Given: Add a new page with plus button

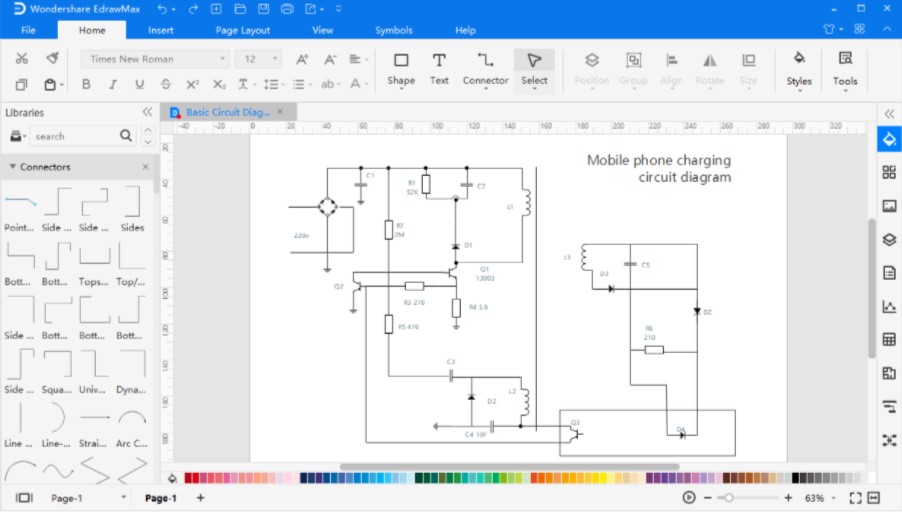Looking at the screenshot, I should pos(200,498).
